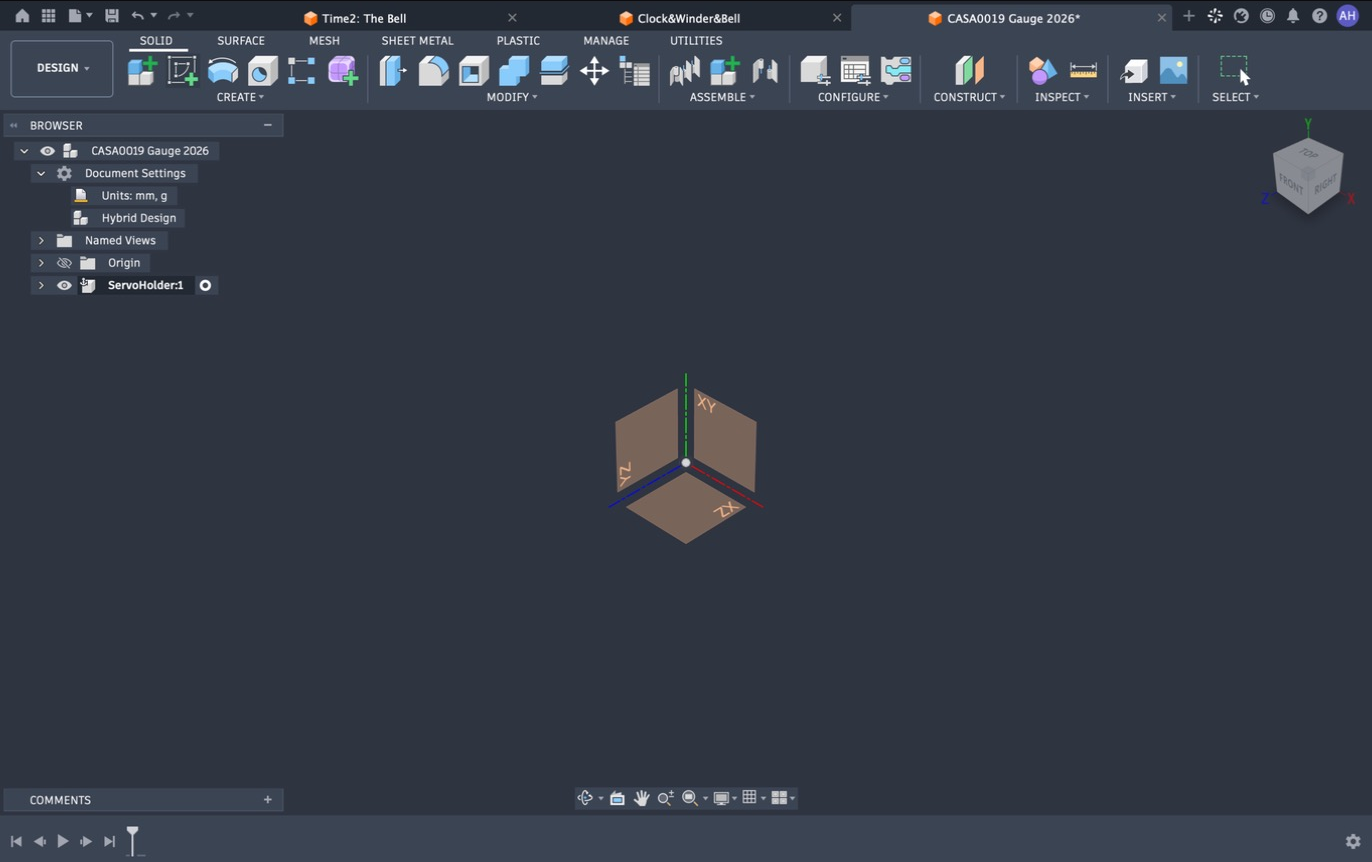Activate the Pan hand tool
1372x862 pixels.
(x=641, y=798)
